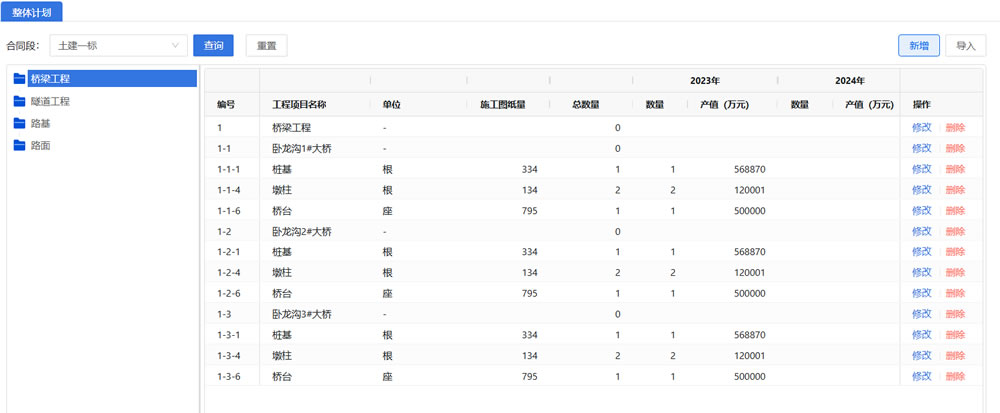Click 修改 for row 1 桥梁工程
The height and width of the screenshot is (413, 1000).
coord(921,128)
